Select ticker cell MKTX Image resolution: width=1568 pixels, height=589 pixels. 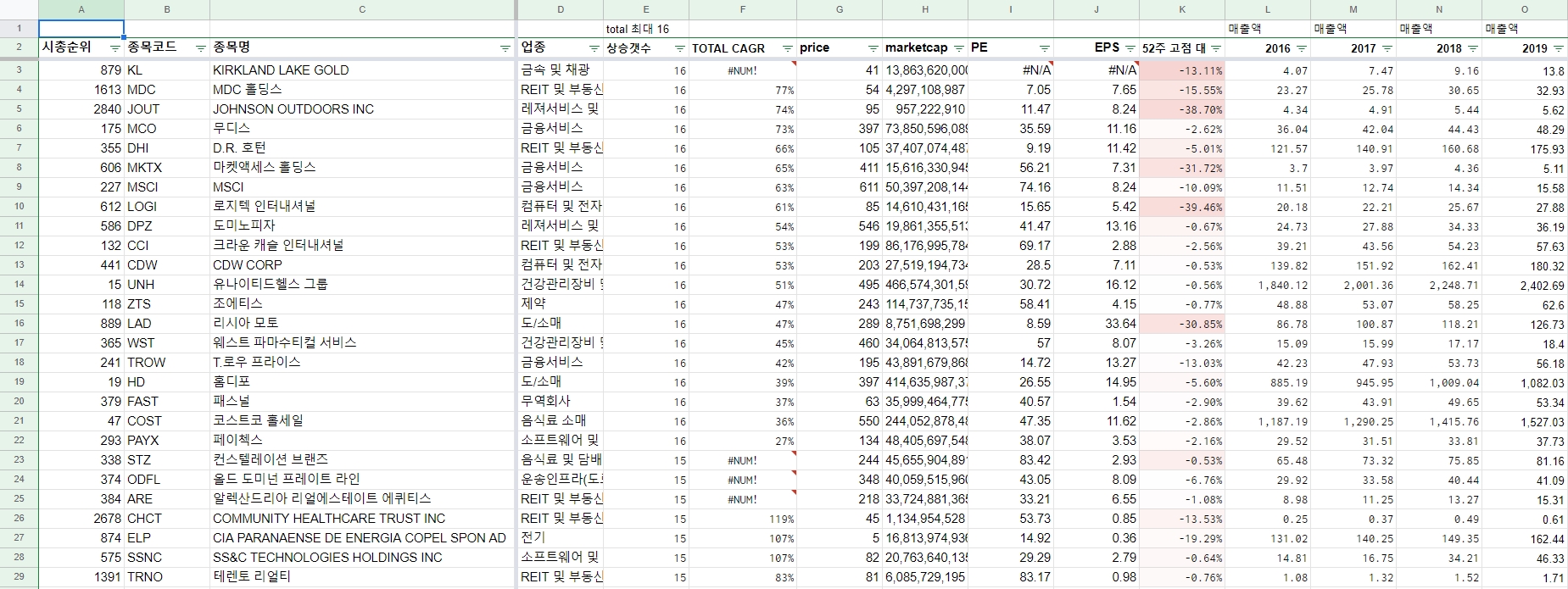167,168
